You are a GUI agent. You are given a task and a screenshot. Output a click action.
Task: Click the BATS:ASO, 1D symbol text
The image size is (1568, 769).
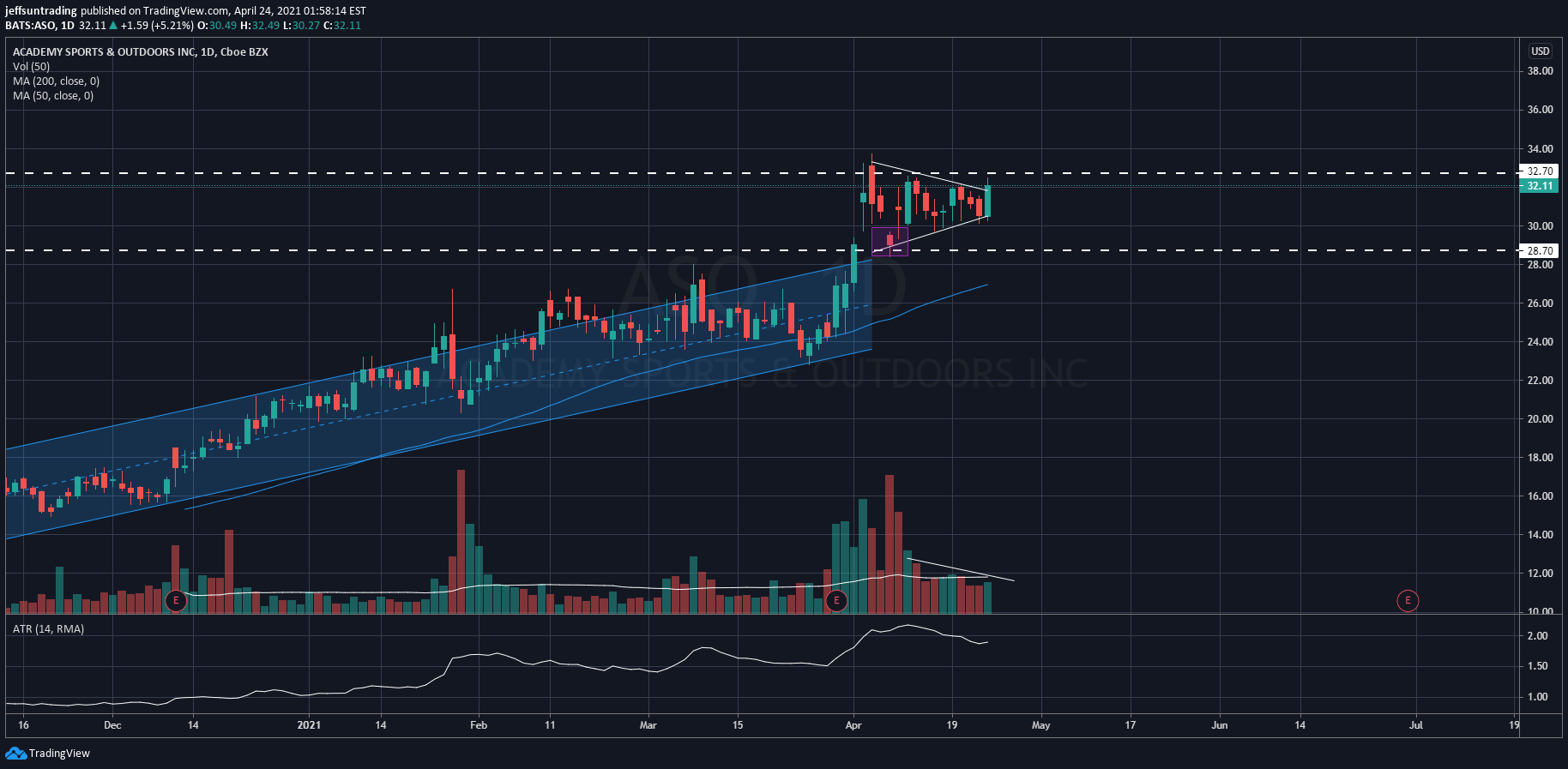click(x=39, y=26)
